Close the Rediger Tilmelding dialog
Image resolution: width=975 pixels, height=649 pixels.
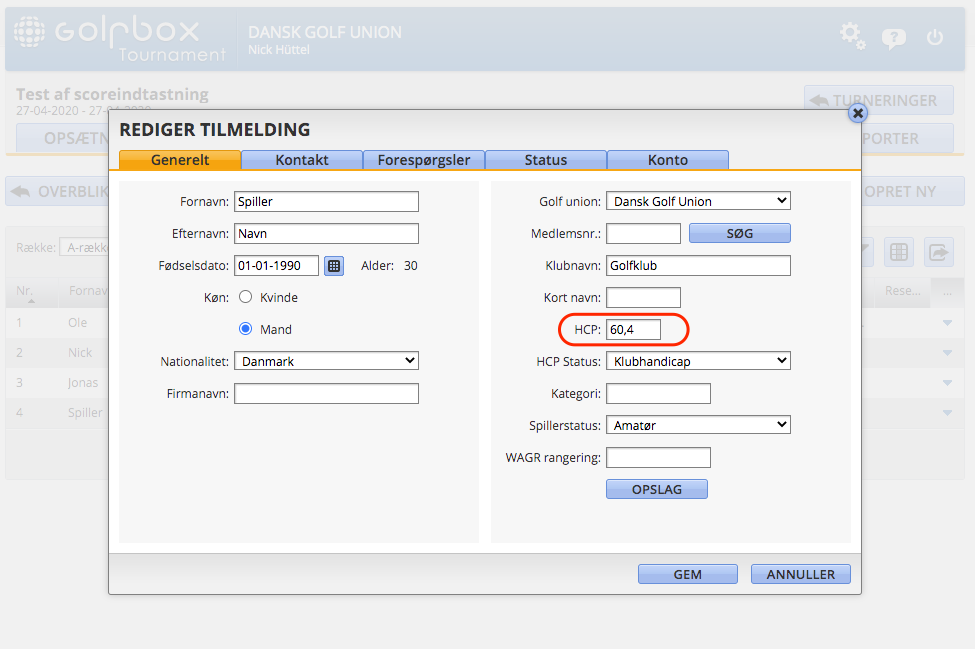(x=857, y=113)
